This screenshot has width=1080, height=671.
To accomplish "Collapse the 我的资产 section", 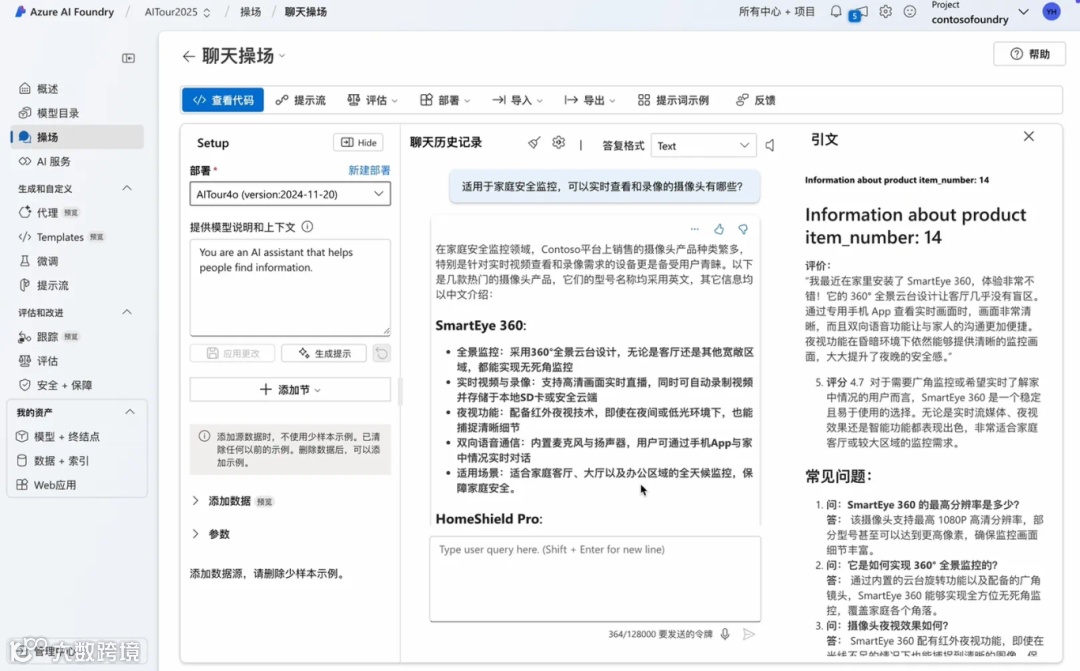I will coord(129,412).
